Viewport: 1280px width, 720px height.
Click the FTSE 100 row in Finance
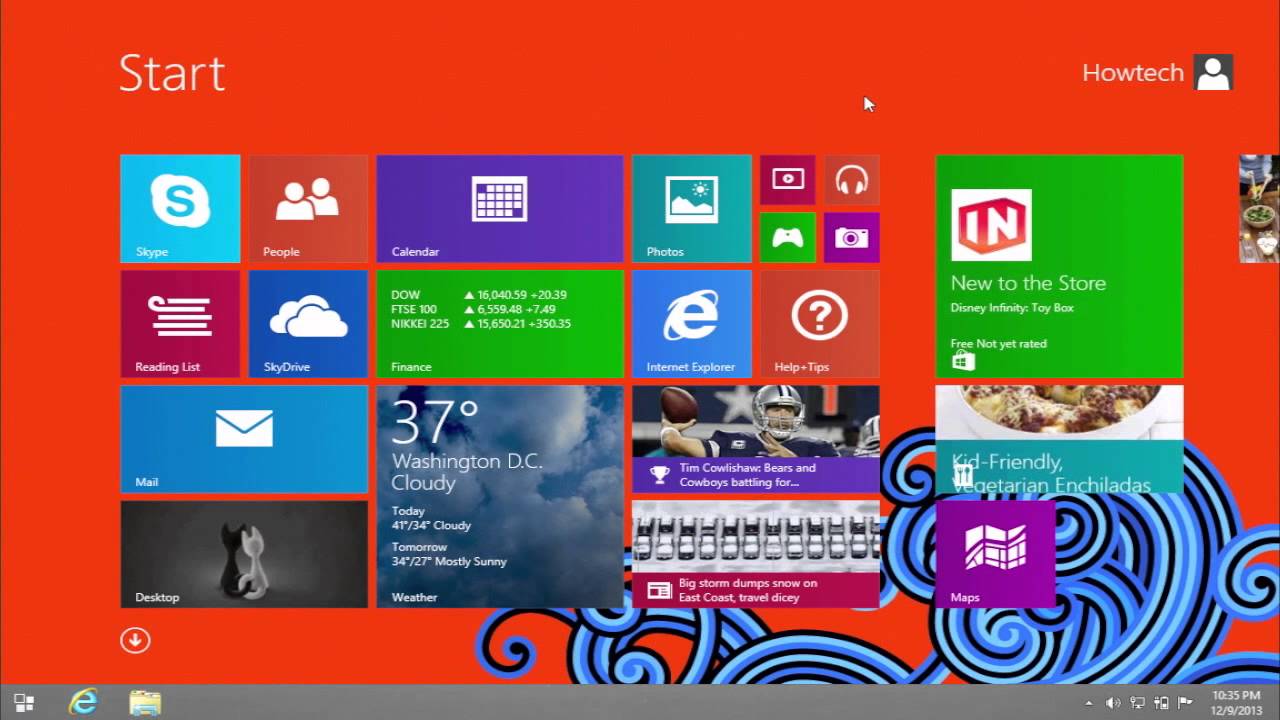(475, 309)
